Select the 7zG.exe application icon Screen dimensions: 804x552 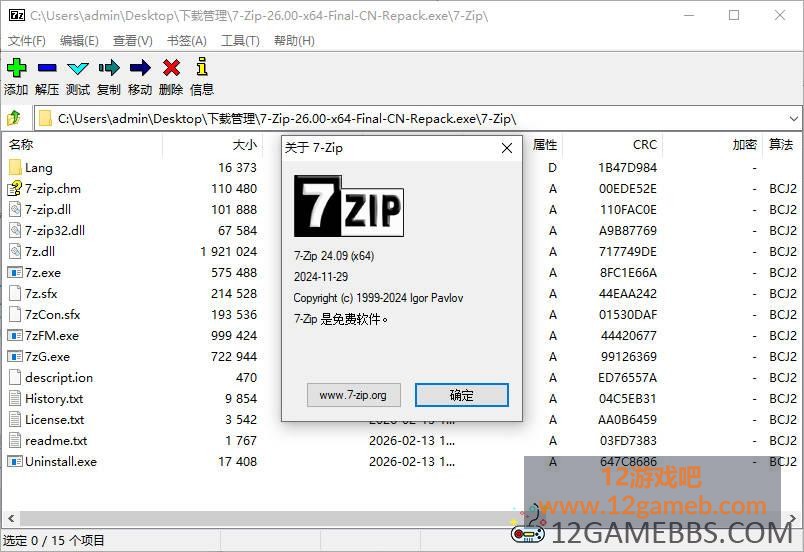pos(15,356)
